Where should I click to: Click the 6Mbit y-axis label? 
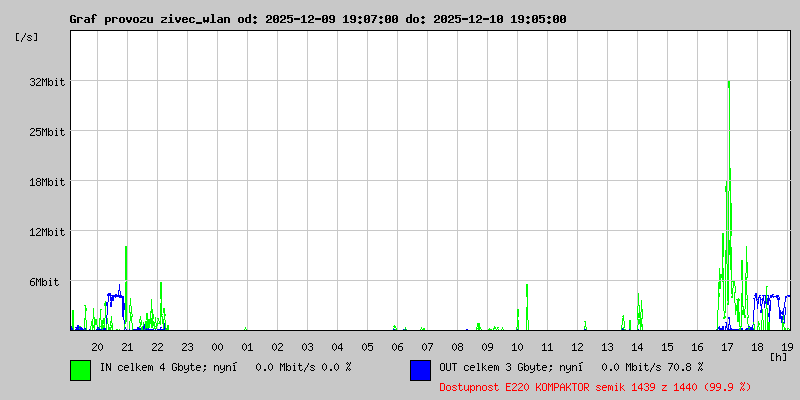pyautogui.click(x=44, y=282)
